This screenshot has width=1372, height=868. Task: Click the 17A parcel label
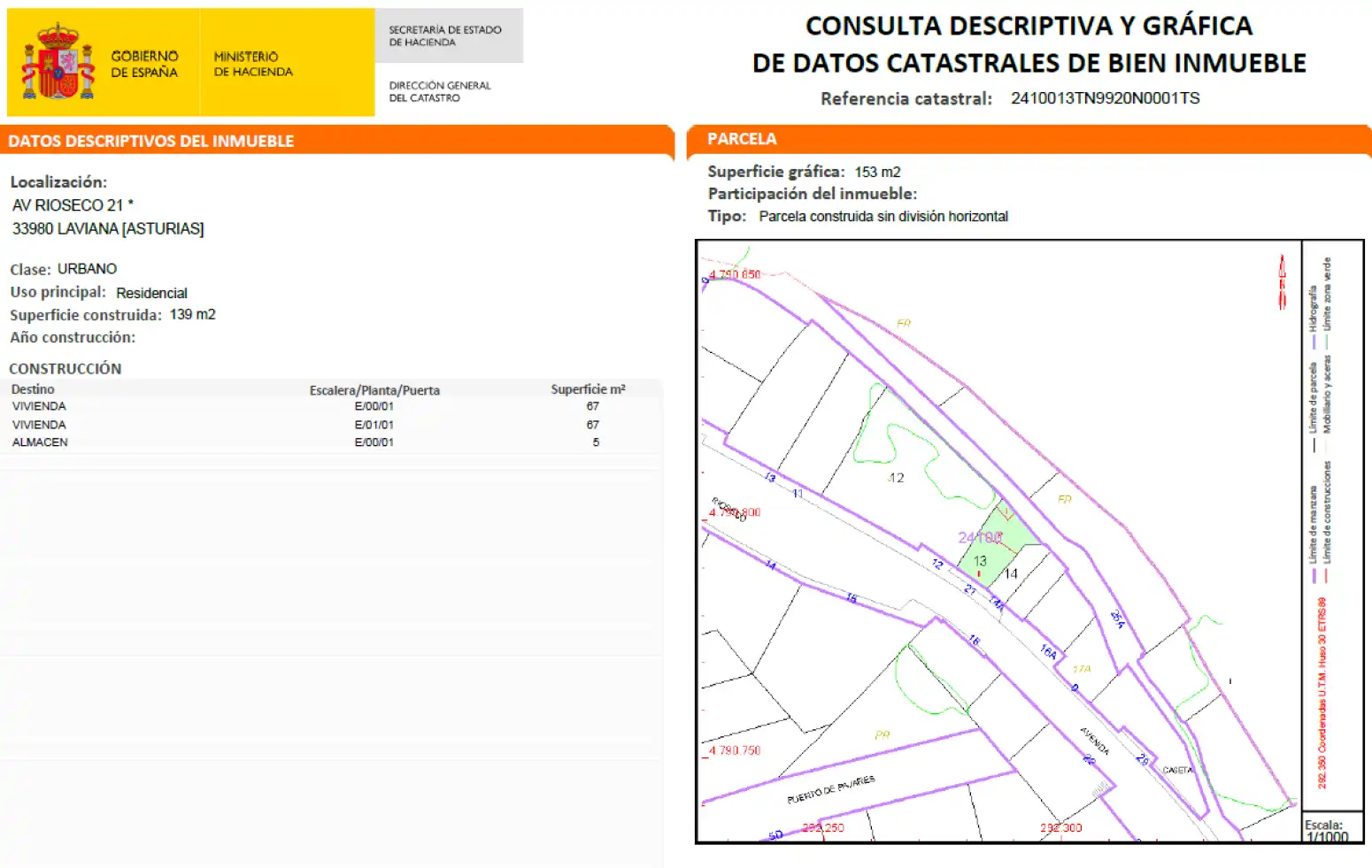(x=1082, y=670)
